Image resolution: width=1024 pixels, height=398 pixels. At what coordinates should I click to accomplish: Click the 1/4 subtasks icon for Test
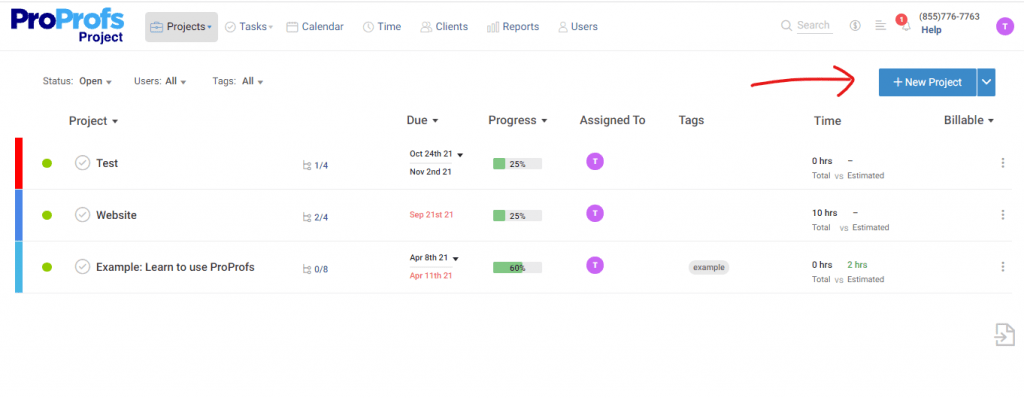tap(315, 165)
